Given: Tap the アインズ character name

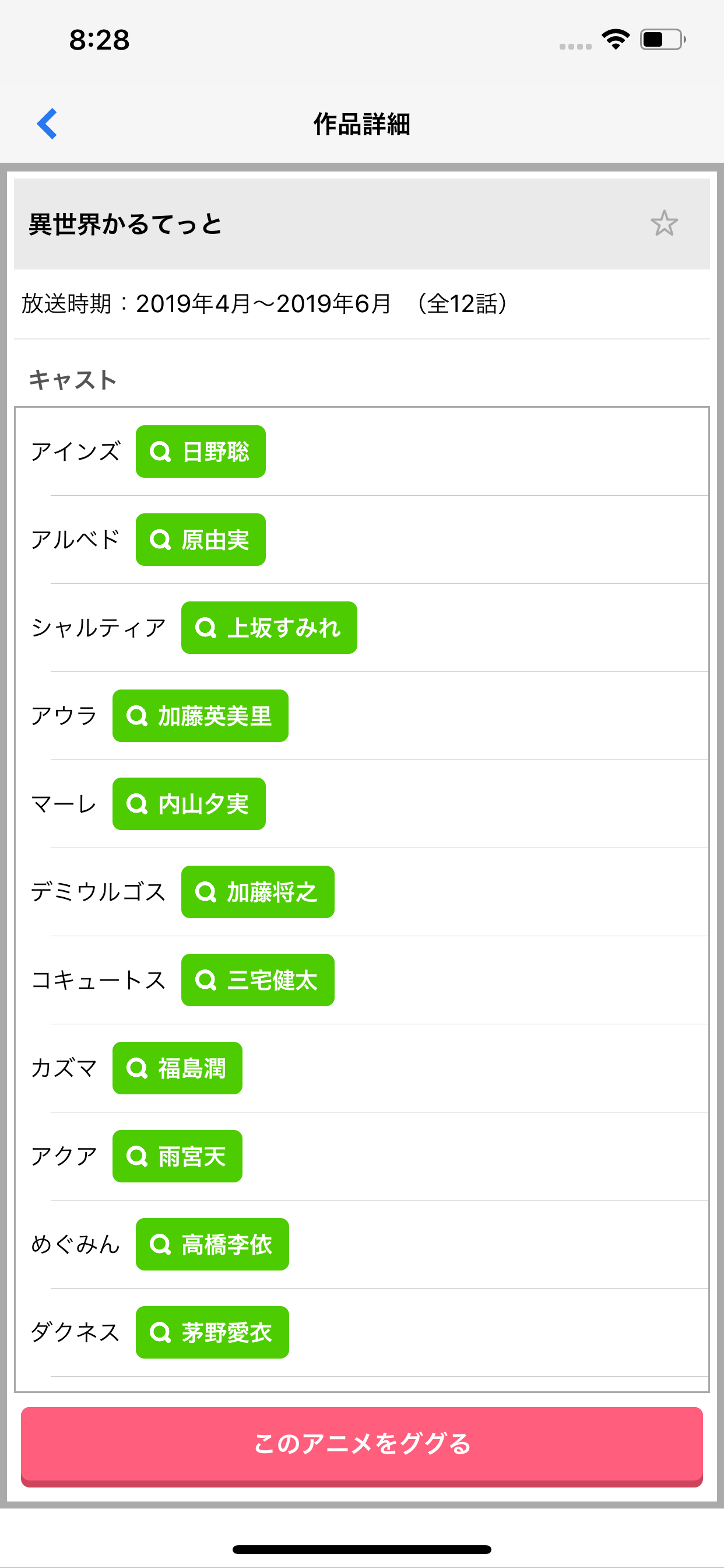Looking at the screenshot, I should coord(75,452).
